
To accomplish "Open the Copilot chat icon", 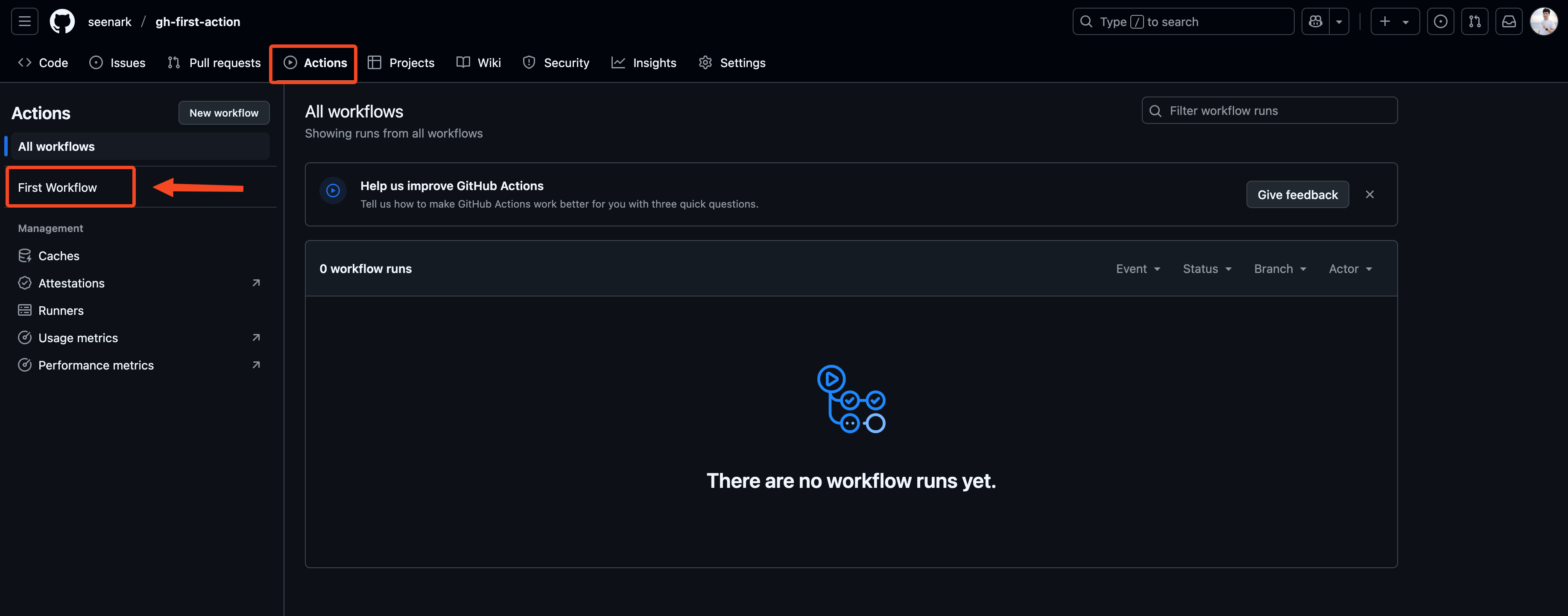I will pos(1315,21).
